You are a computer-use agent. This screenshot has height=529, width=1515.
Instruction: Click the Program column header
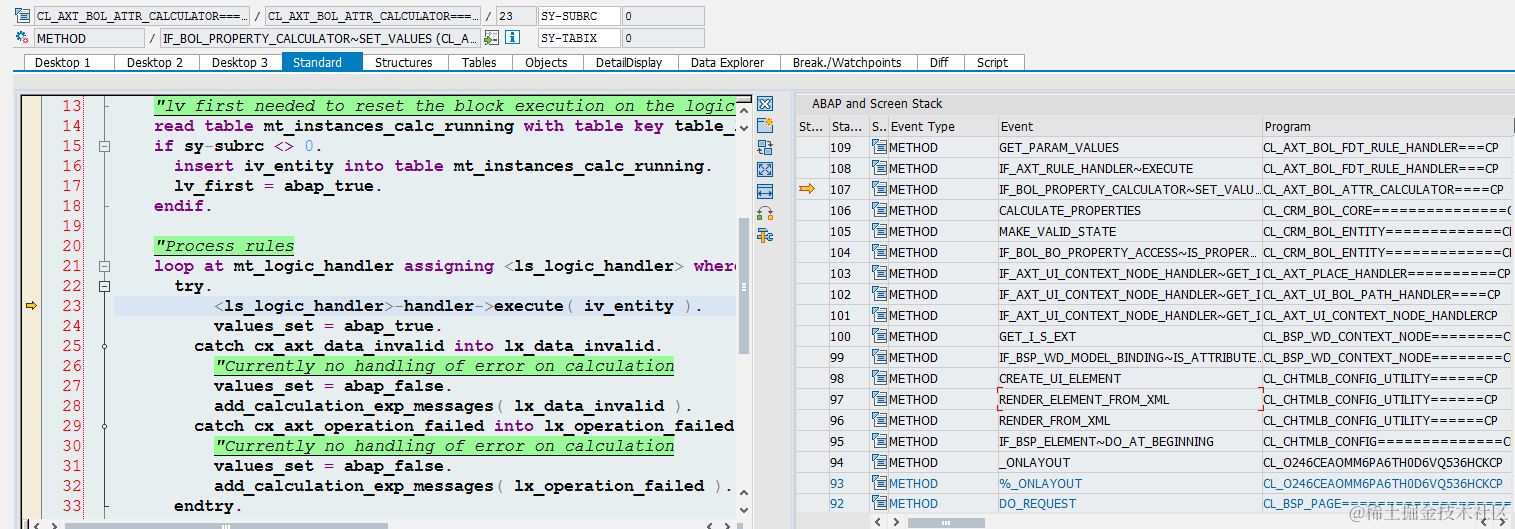(x=1388, y=127)
